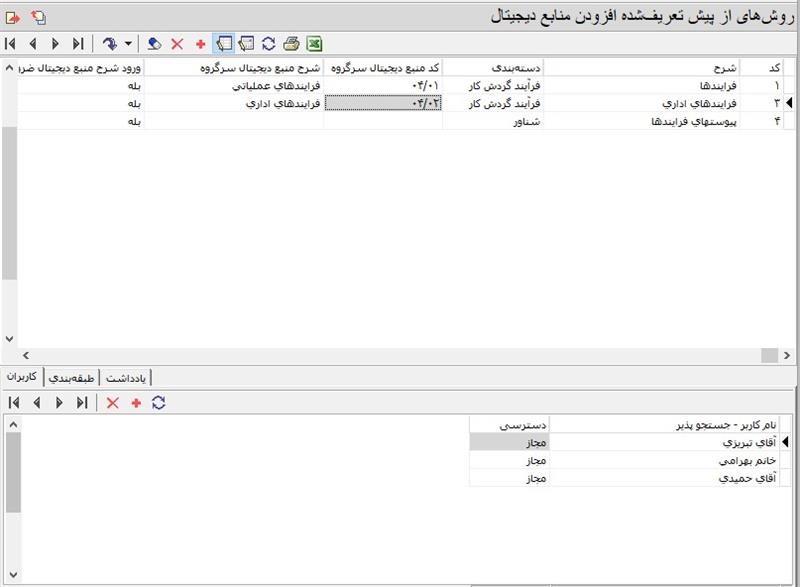
Task: Switch to the طبقه‌بندي tab
Action: tap(73, 377)
